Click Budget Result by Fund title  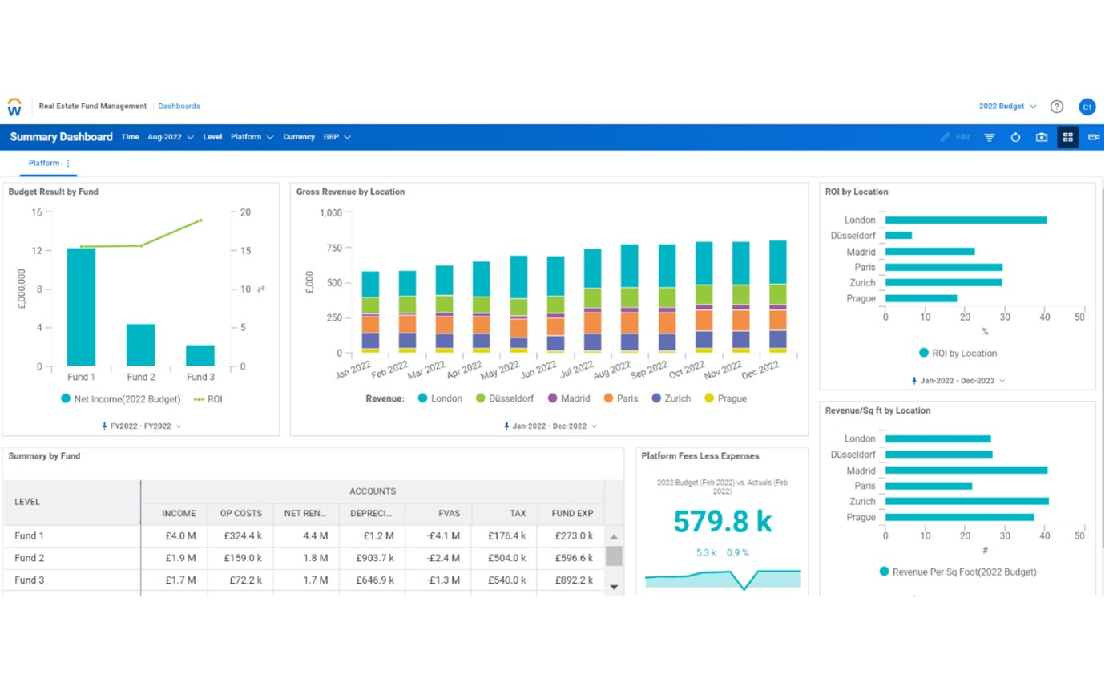tap(54, 192)
